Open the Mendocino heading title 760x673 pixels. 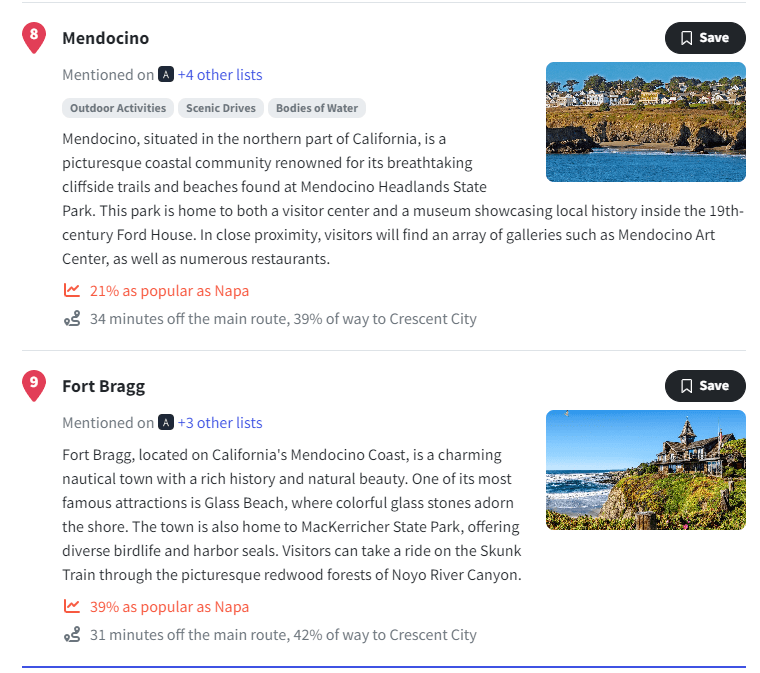pyautogui.click(x=105, y=38)
